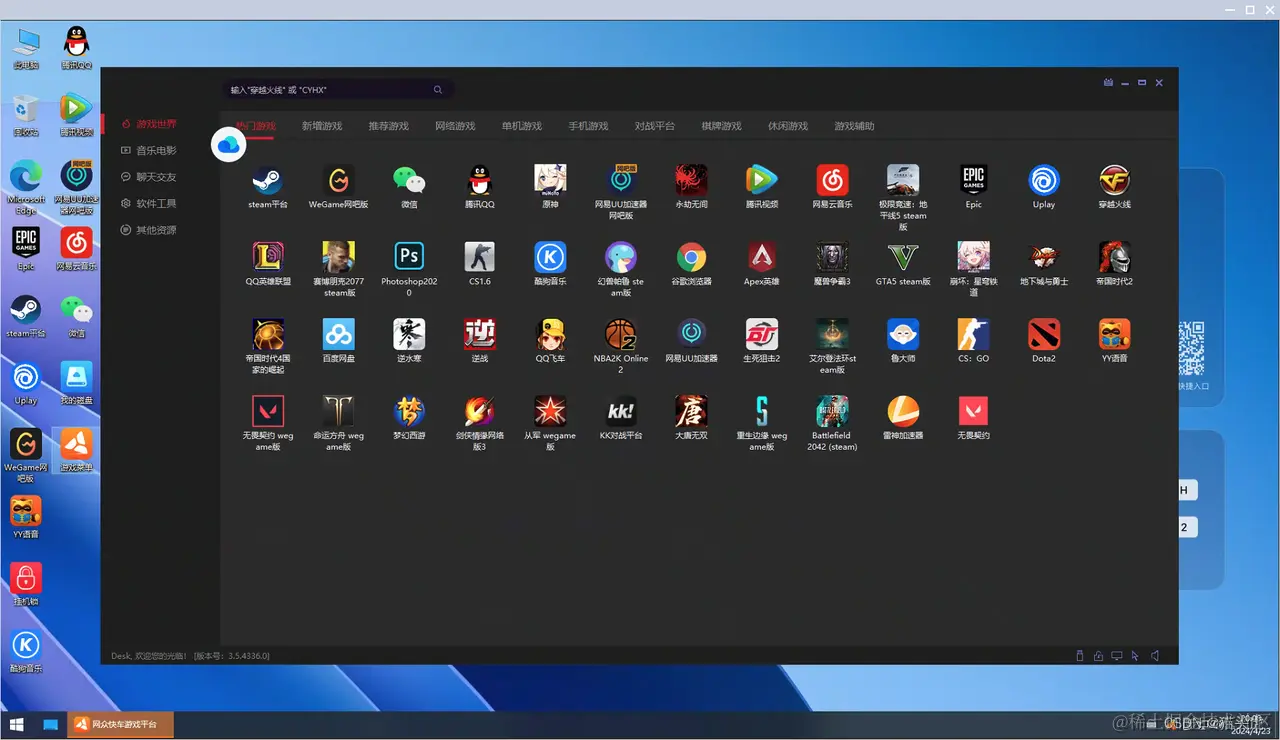Open NBA2K Online 2 icon
The image size is (1280, 740).
[621, 334]
